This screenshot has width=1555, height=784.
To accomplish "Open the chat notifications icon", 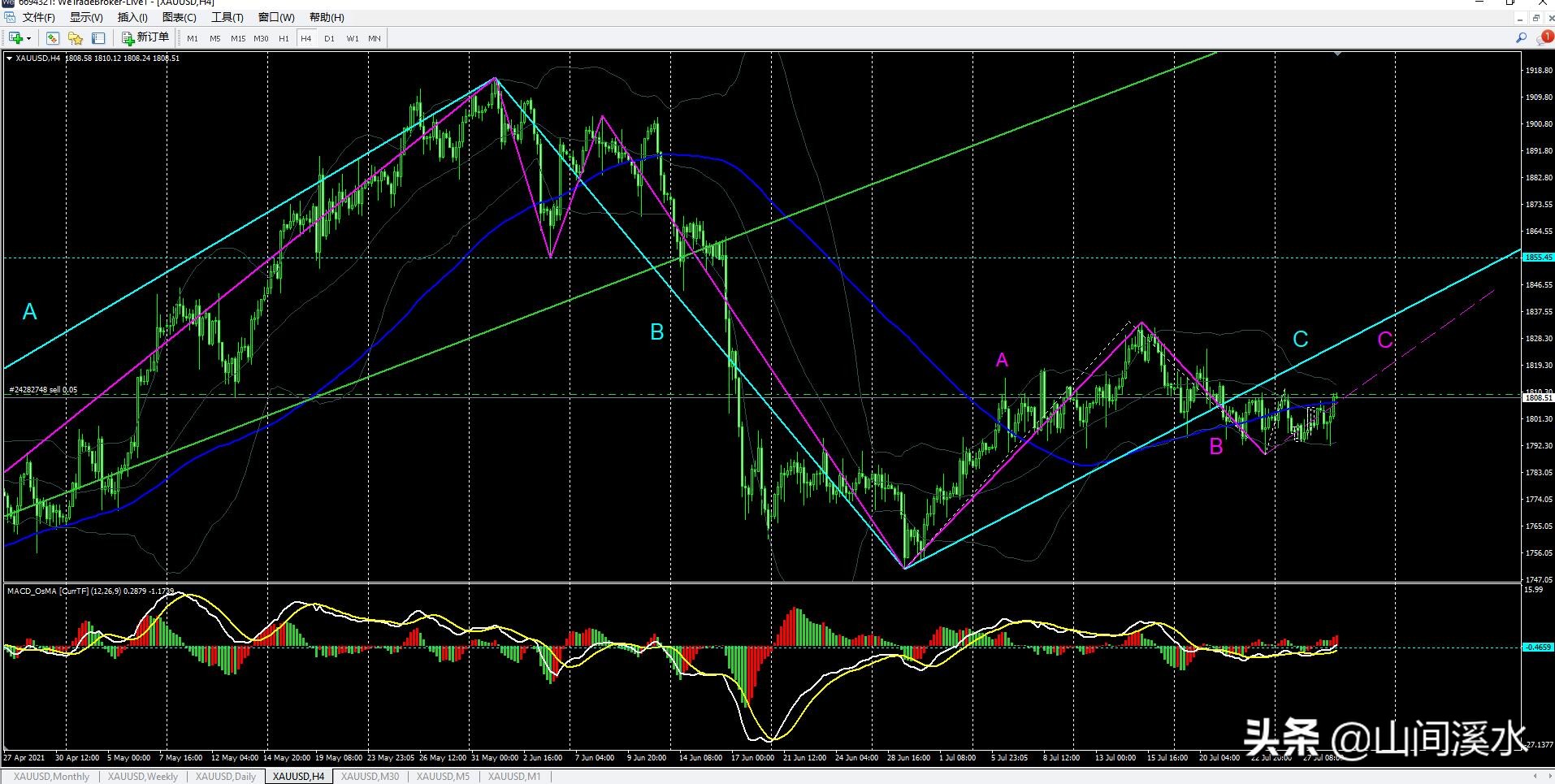I will click(1544, 37).
